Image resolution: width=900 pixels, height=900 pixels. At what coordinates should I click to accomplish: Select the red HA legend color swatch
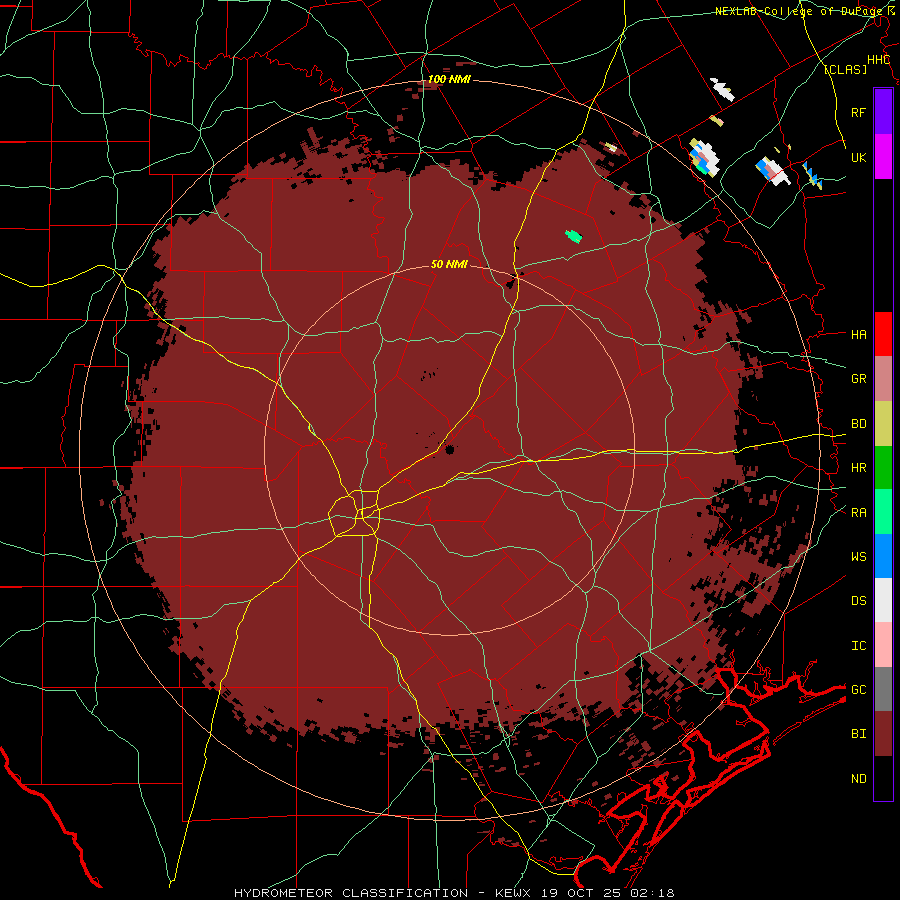coord(883,334)
